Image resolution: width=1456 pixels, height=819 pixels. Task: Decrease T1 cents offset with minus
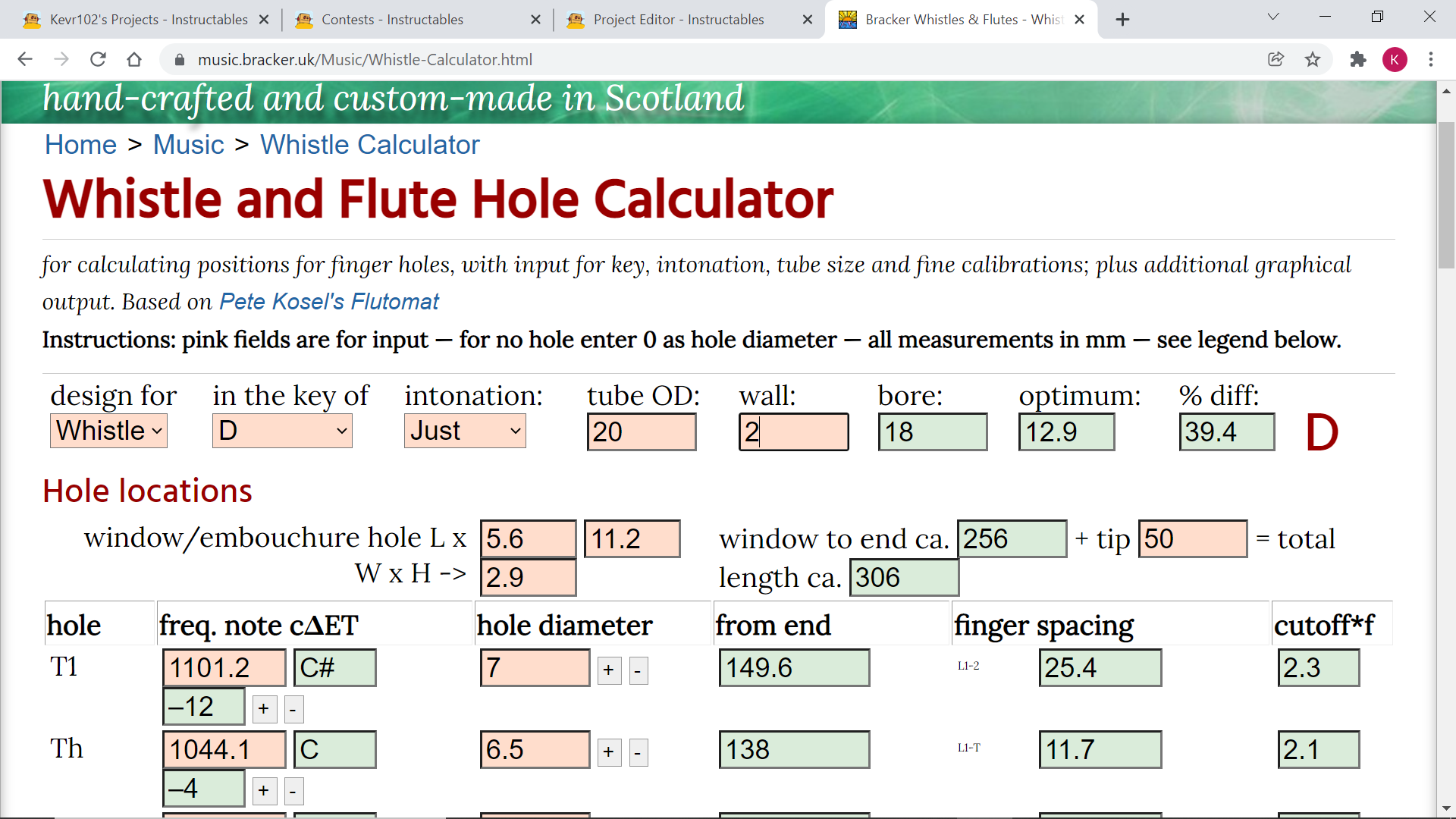tap(293, 709)
